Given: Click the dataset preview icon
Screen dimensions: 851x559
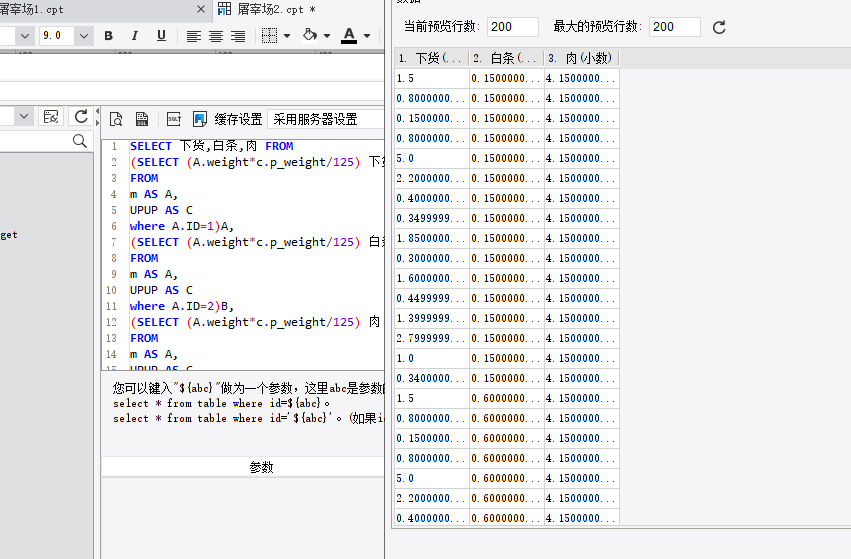Looking at the screenshot, I should (116, 119).
